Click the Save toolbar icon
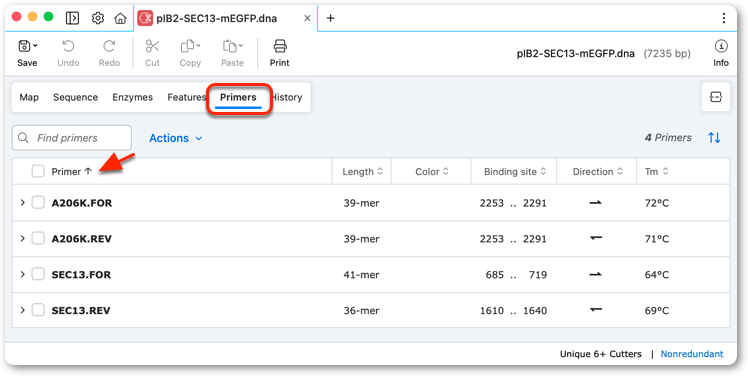Viewport: 748px width, 376px height. click(x=24, y=46)
